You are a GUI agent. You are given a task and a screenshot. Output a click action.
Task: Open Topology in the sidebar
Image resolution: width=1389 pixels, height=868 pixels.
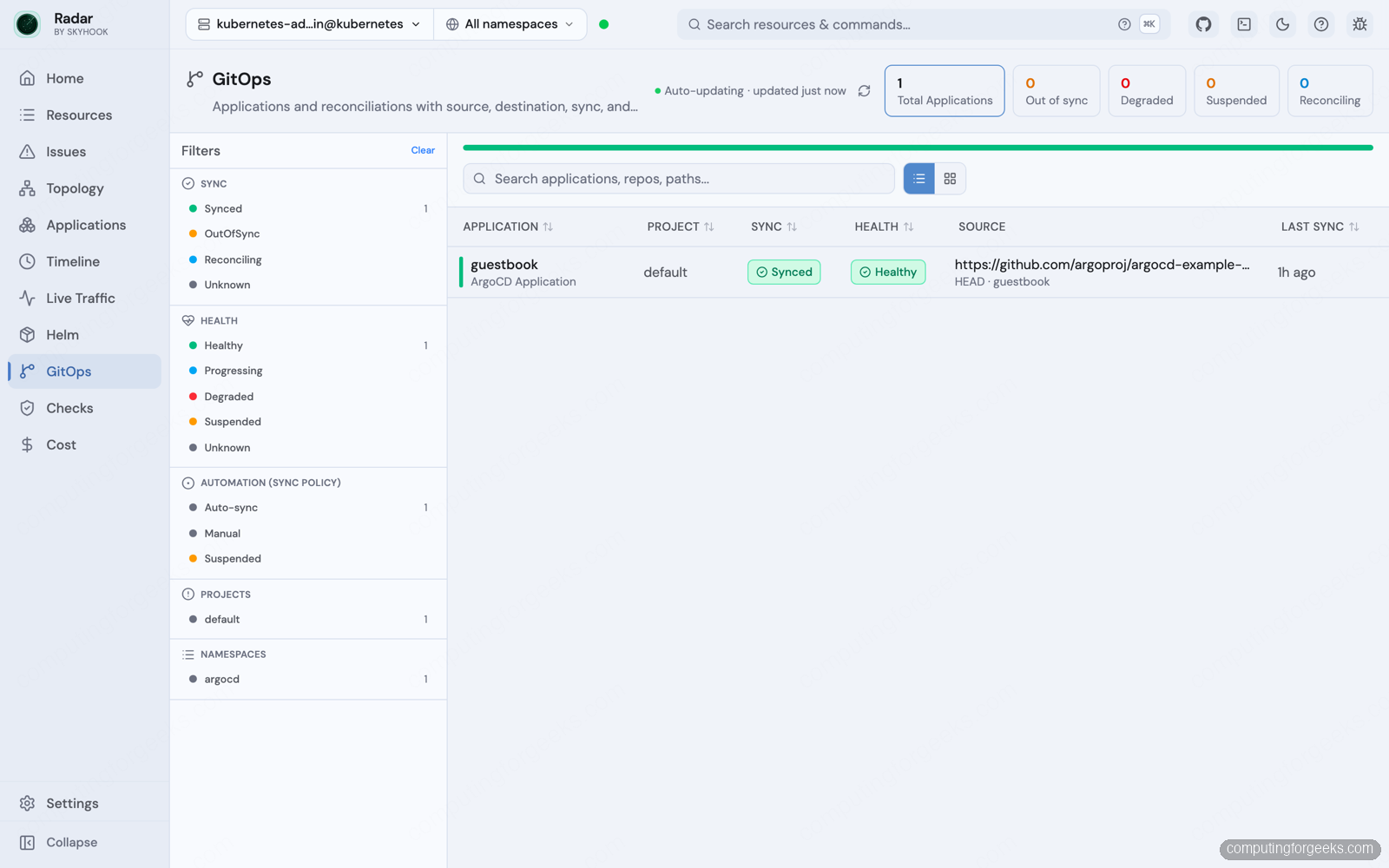click(84, 188)
